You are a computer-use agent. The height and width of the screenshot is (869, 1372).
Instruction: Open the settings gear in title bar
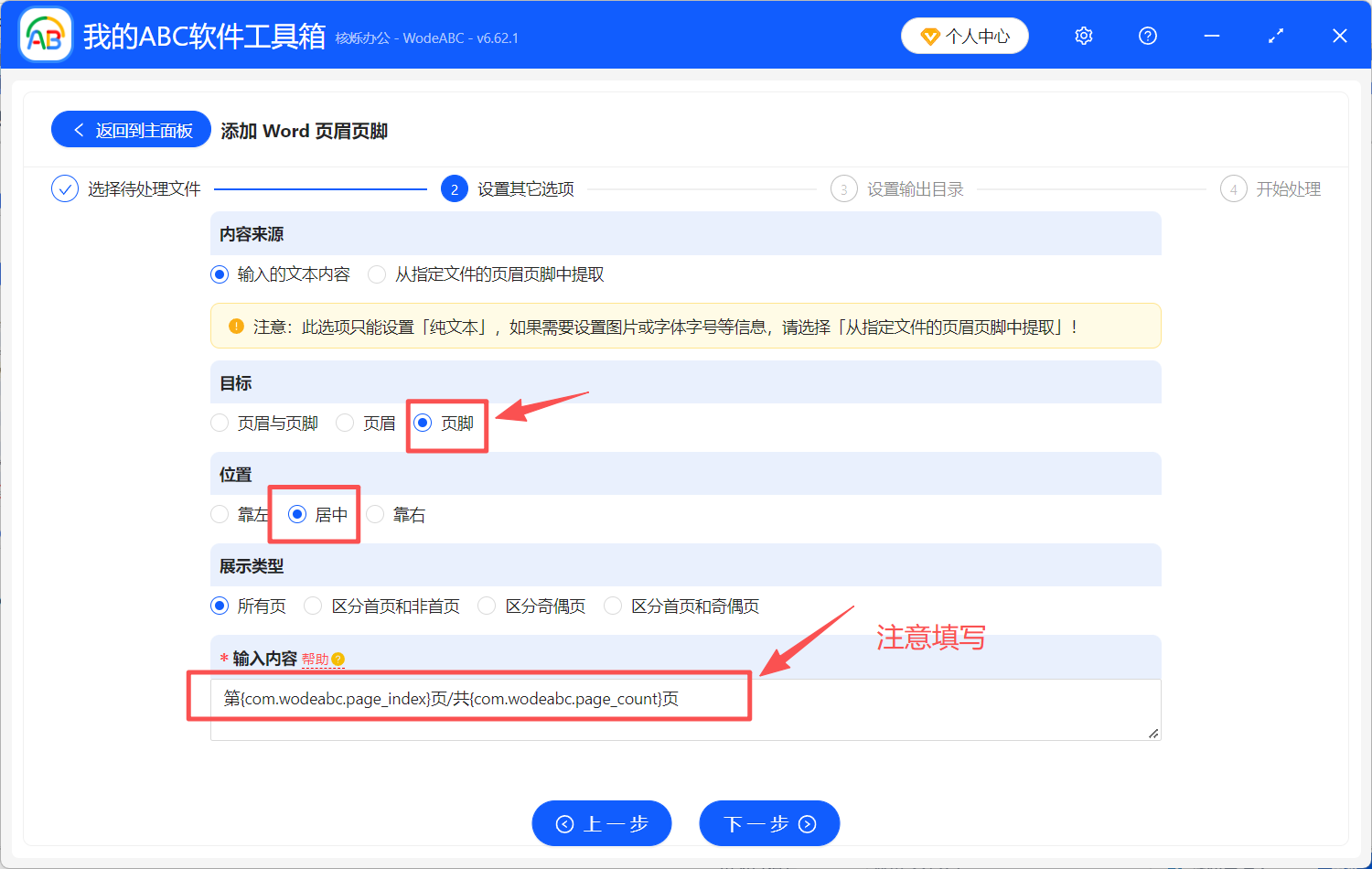pos(1083,35)
